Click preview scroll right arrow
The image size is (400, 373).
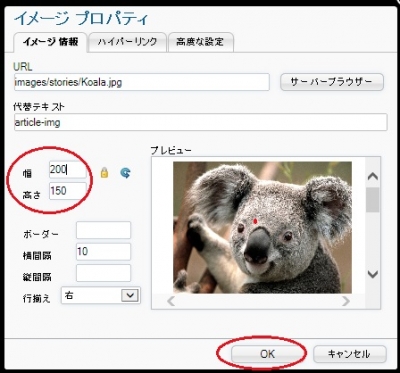pyautogui.click(x=346, y=301)
